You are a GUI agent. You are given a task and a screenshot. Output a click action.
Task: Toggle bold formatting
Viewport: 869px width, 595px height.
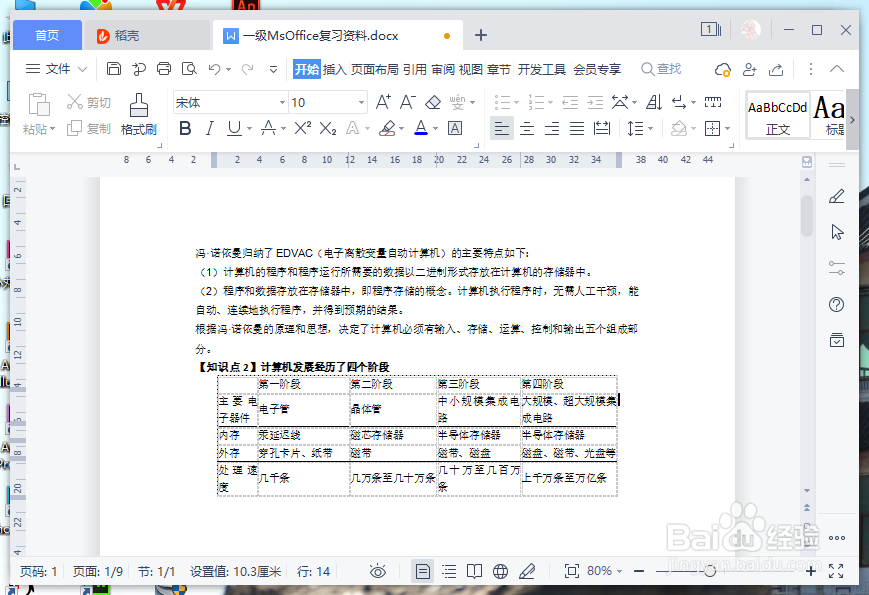pos(184,127)
